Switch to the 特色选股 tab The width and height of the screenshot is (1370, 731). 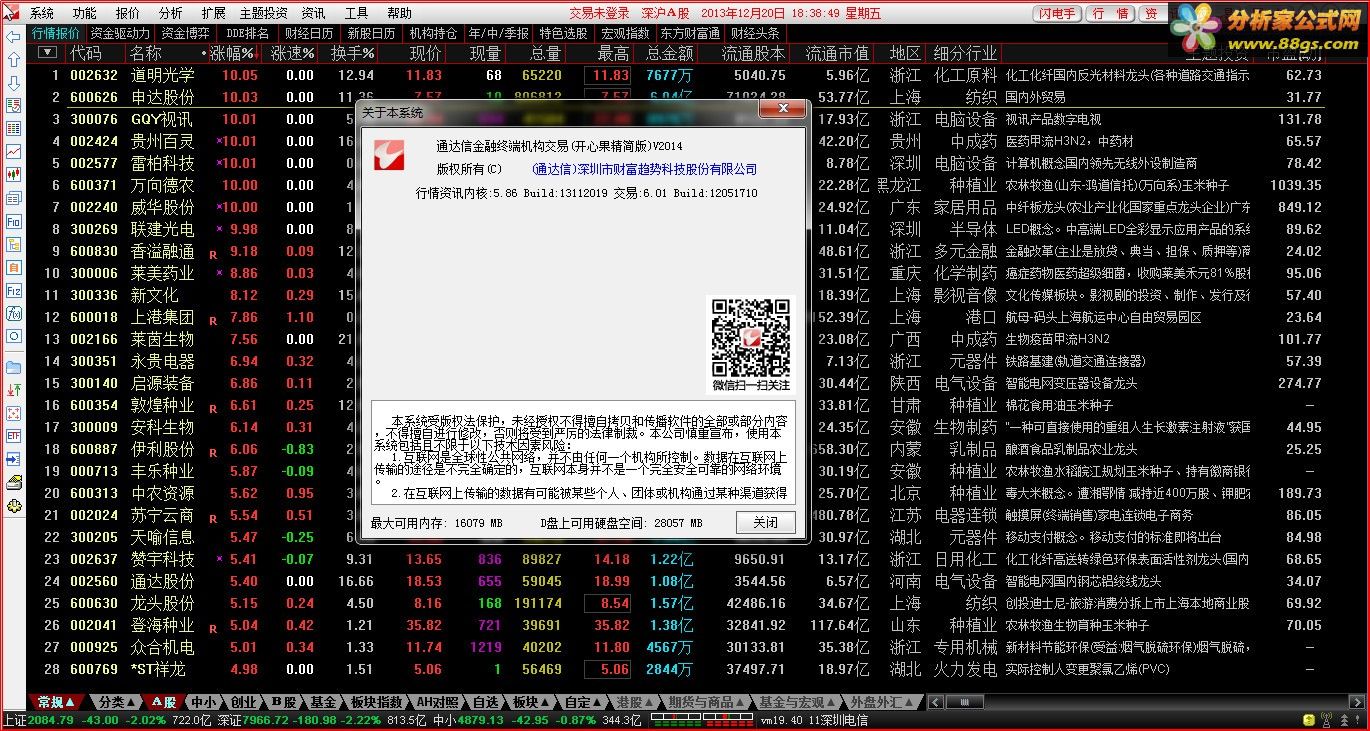(x=564, y=33)
